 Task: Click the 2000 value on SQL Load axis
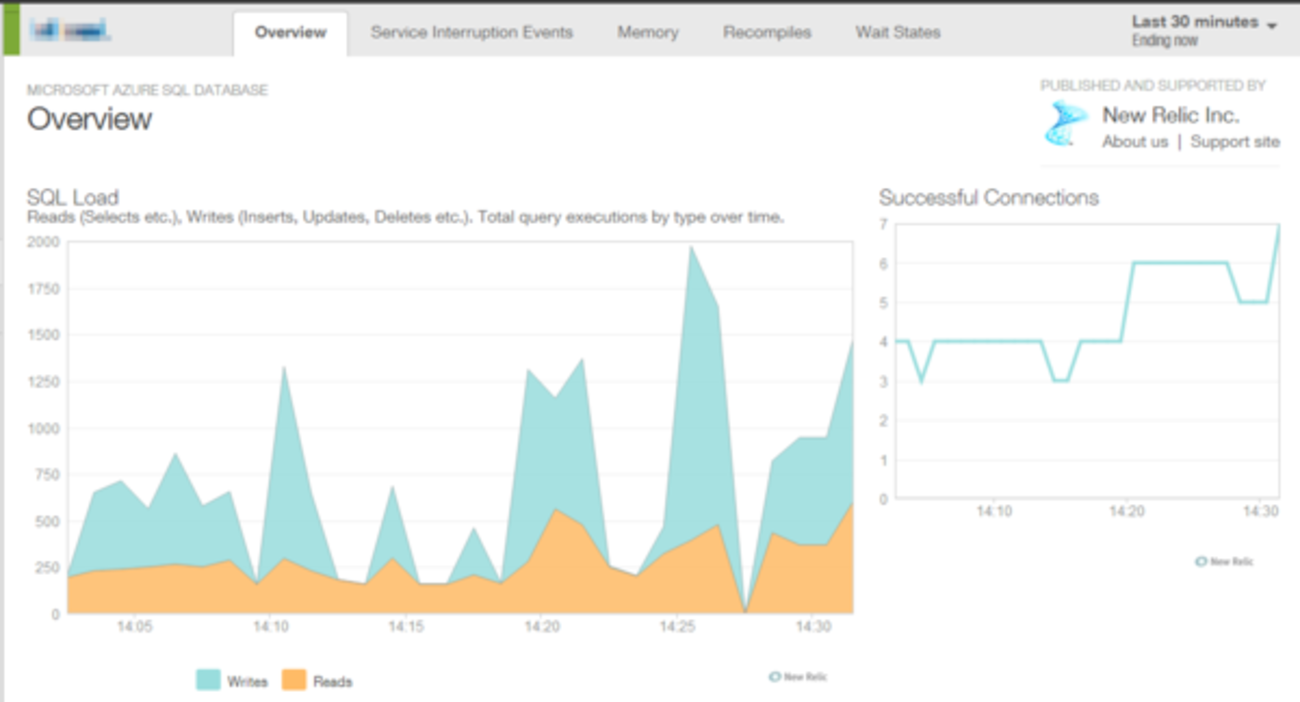point(43,242)
